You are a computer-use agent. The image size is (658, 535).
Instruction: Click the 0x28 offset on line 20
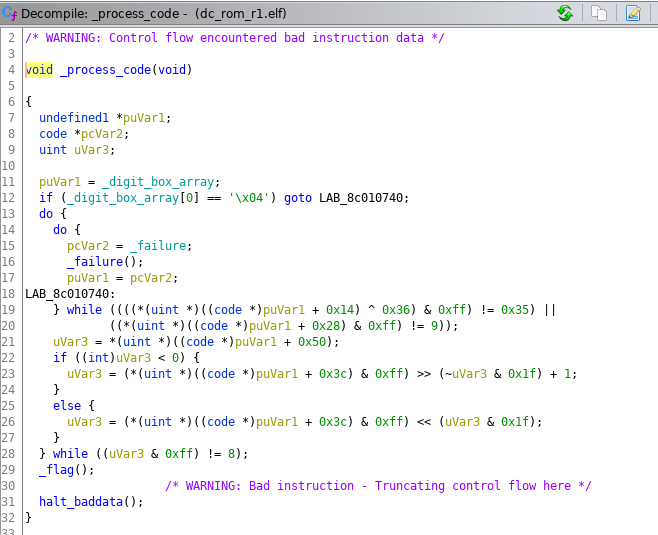click(x=326, y=326)
